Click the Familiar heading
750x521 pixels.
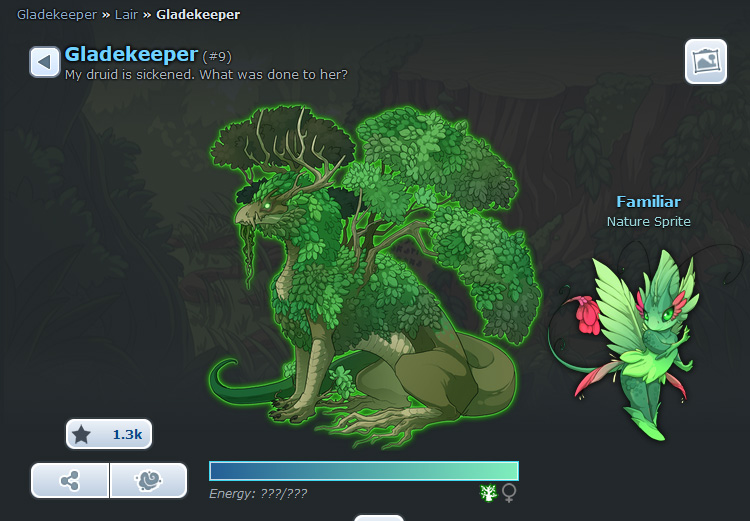(648, 201)
